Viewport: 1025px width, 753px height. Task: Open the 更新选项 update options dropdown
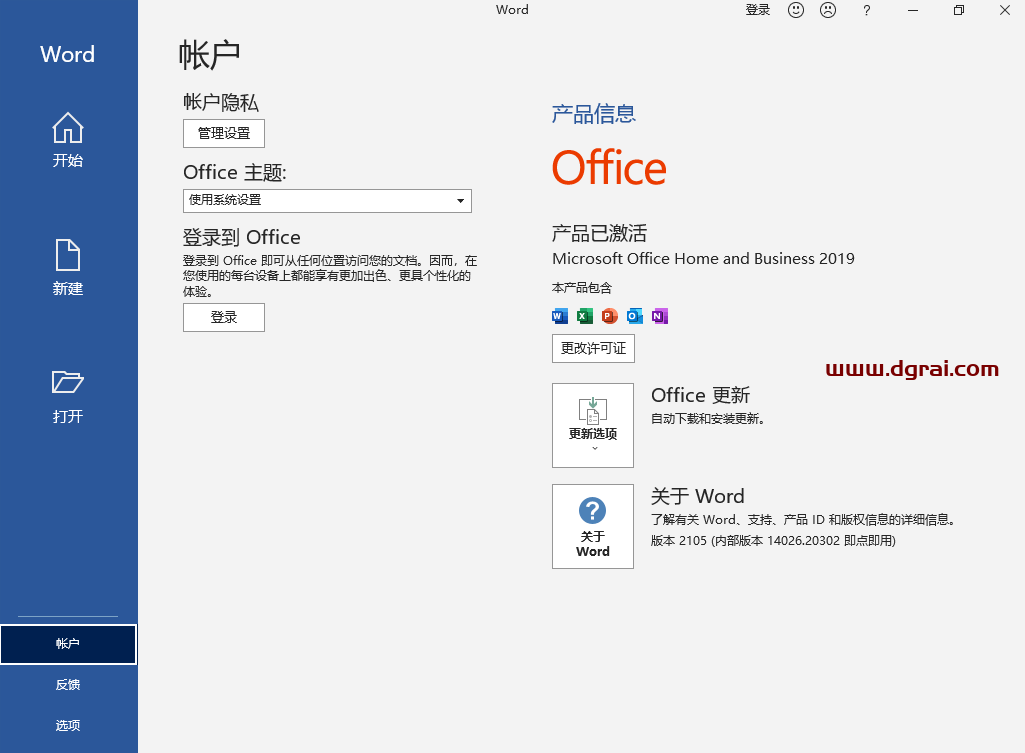[593, 426]
